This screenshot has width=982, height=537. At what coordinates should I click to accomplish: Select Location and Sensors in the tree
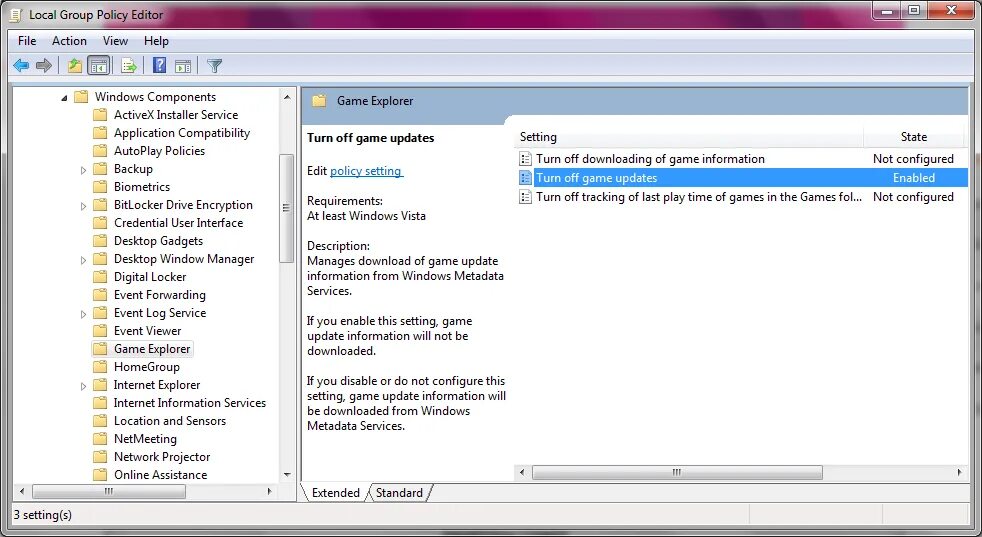pos(170,421)
